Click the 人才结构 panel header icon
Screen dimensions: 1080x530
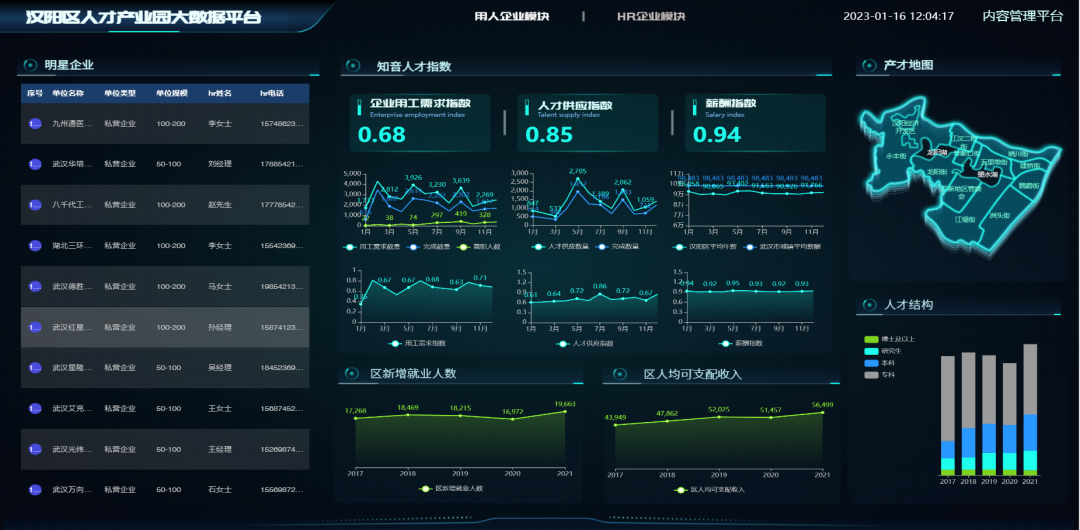[868, 304]
